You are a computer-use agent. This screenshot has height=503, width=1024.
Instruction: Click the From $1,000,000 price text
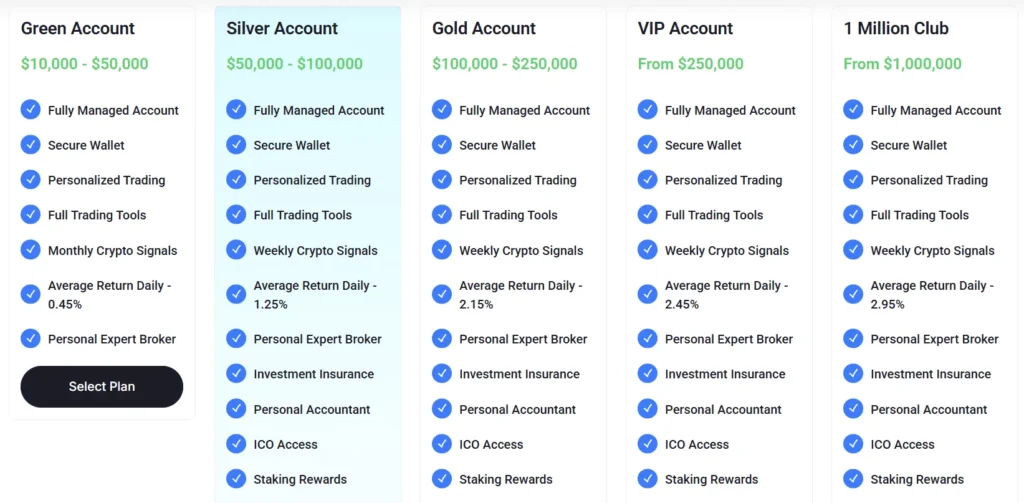(902, 64)
